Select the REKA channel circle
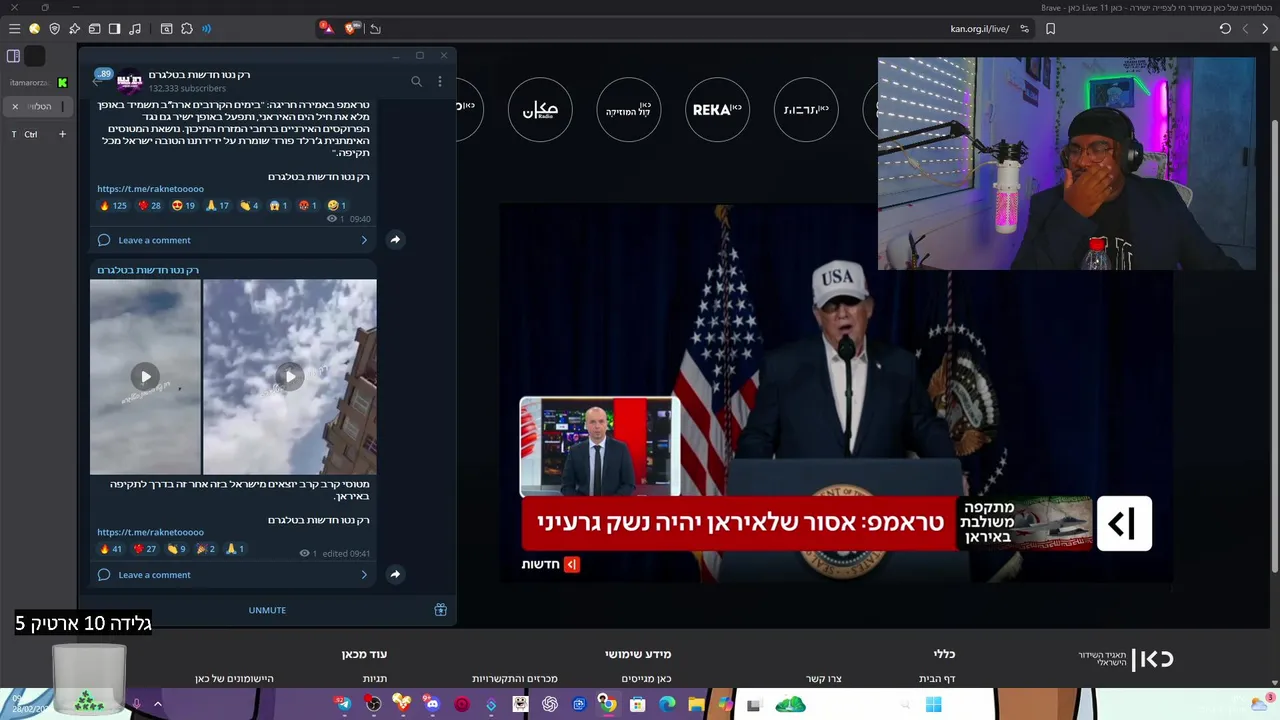Image resolution: width=1280 pixels, height=720 pixels. pos(718,109)
